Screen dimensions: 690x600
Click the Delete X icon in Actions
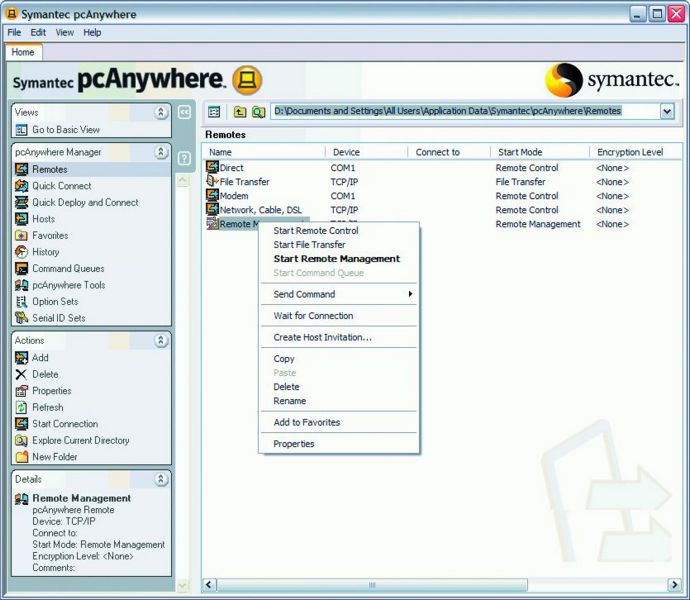(22, 374)
